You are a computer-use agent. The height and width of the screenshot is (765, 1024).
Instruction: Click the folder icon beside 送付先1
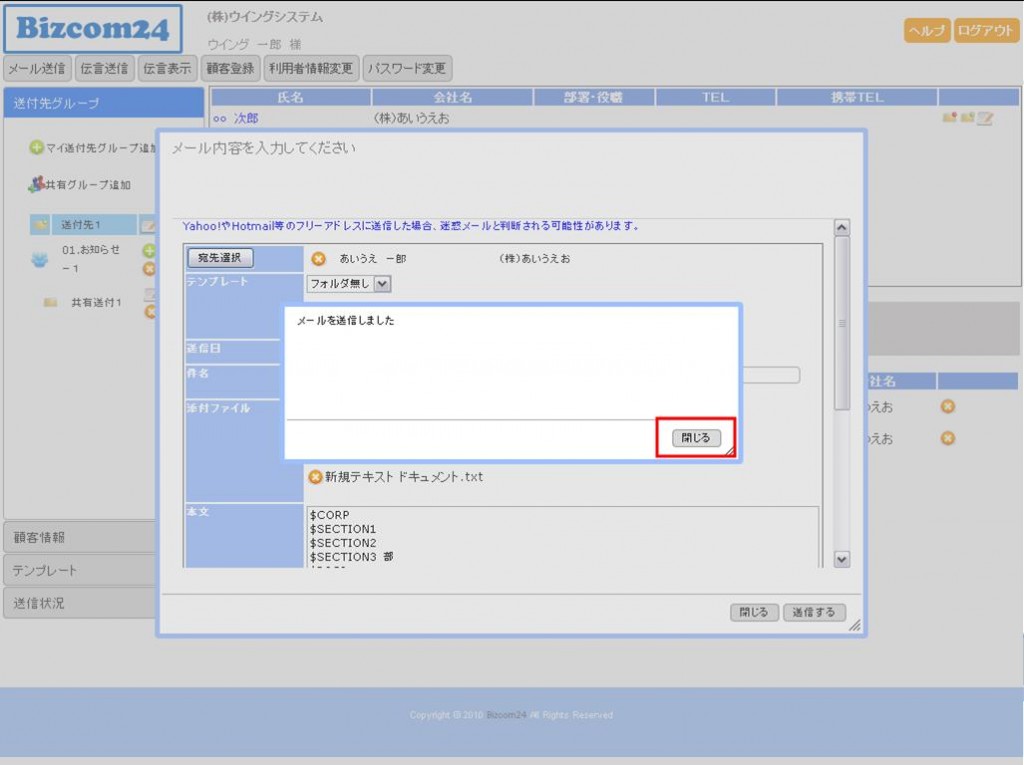tap(40, 225)
